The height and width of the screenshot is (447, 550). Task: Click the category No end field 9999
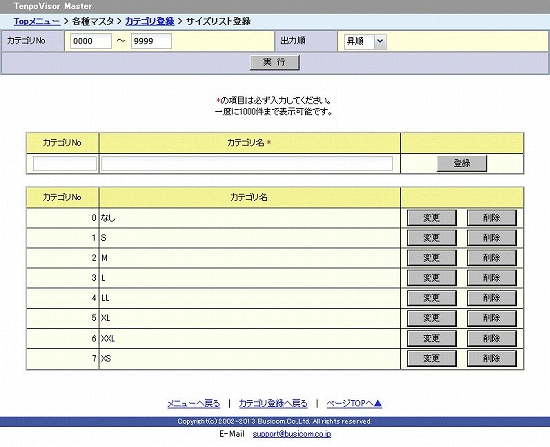(x=151, y=41)
